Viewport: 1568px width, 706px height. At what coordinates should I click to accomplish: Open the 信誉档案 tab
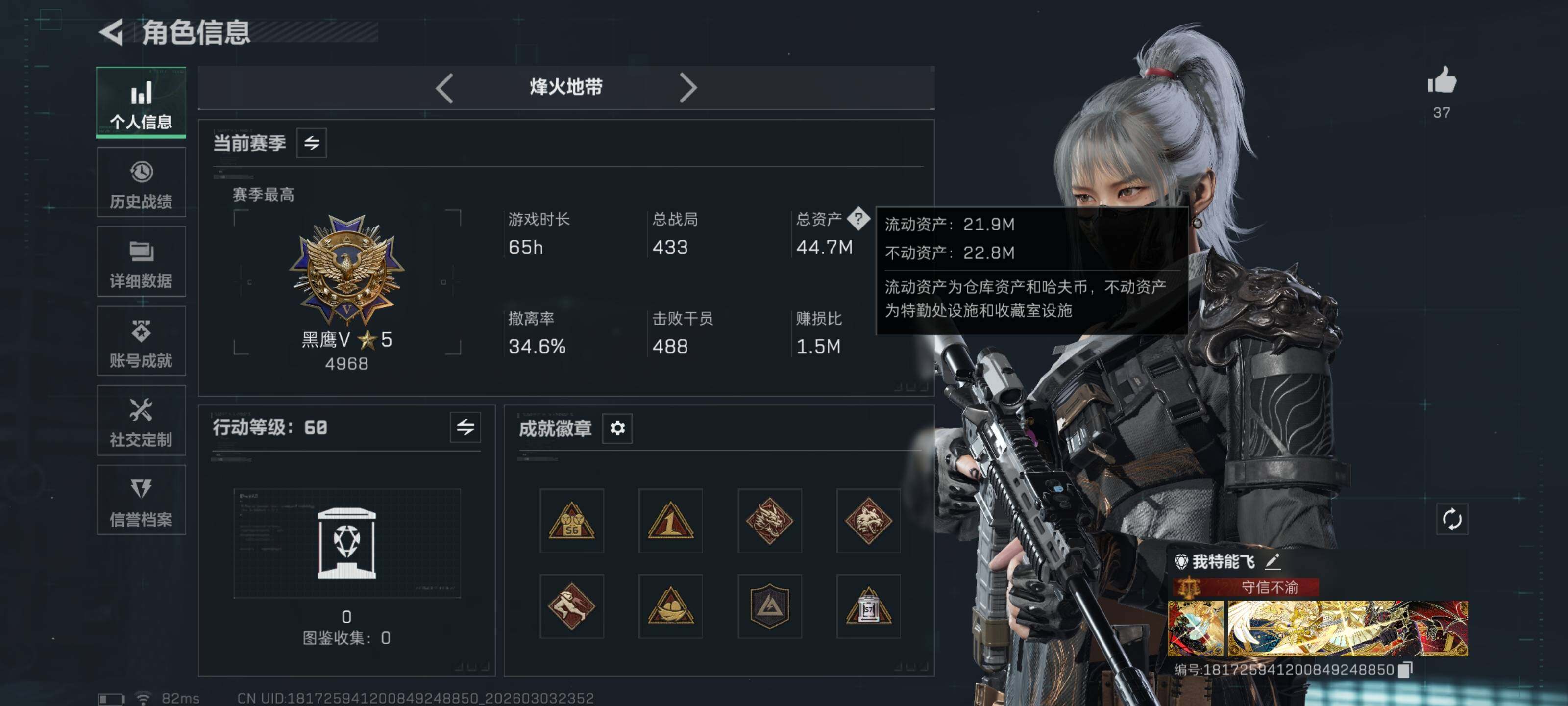point(141,500)
